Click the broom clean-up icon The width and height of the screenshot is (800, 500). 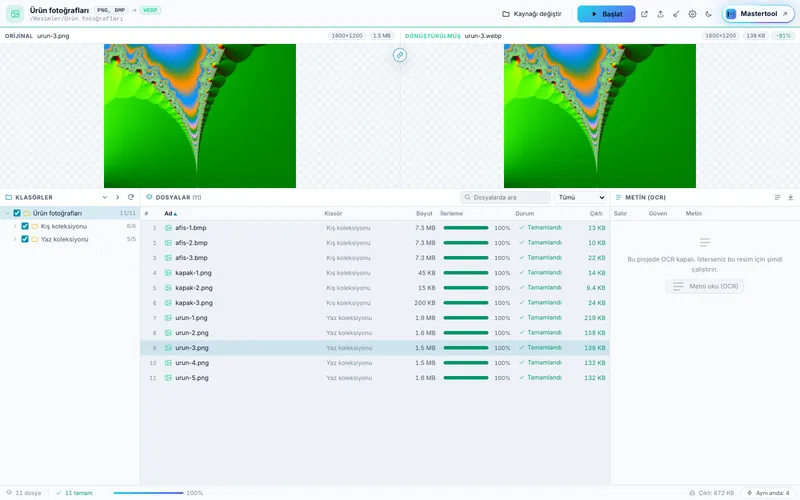(x=676, y=14)
